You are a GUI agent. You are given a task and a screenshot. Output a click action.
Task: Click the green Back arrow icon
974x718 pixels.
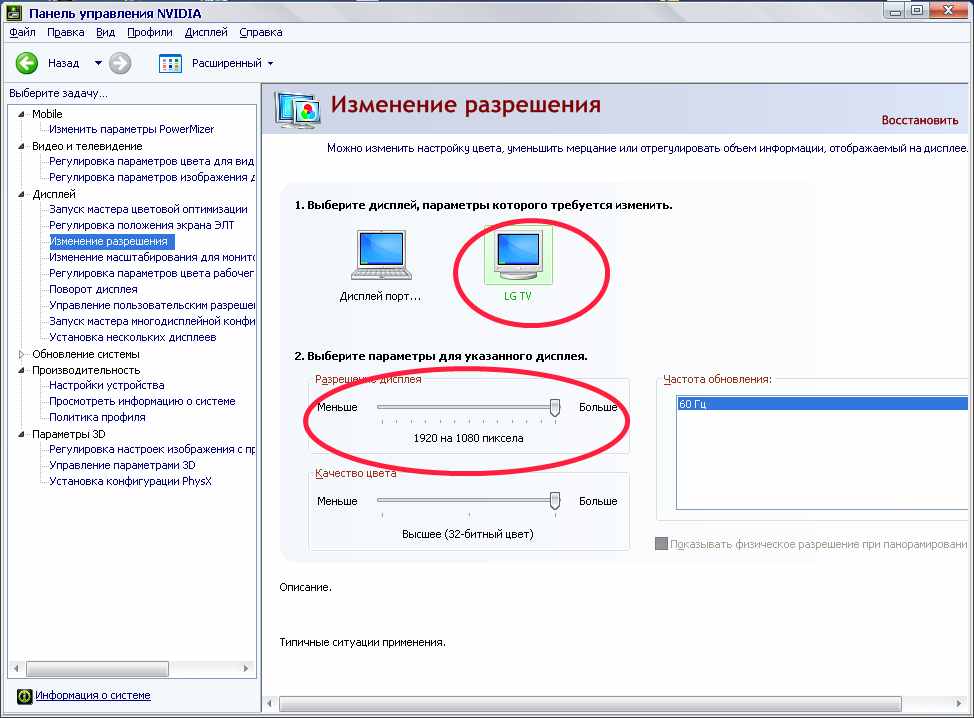tap(27, 63)
